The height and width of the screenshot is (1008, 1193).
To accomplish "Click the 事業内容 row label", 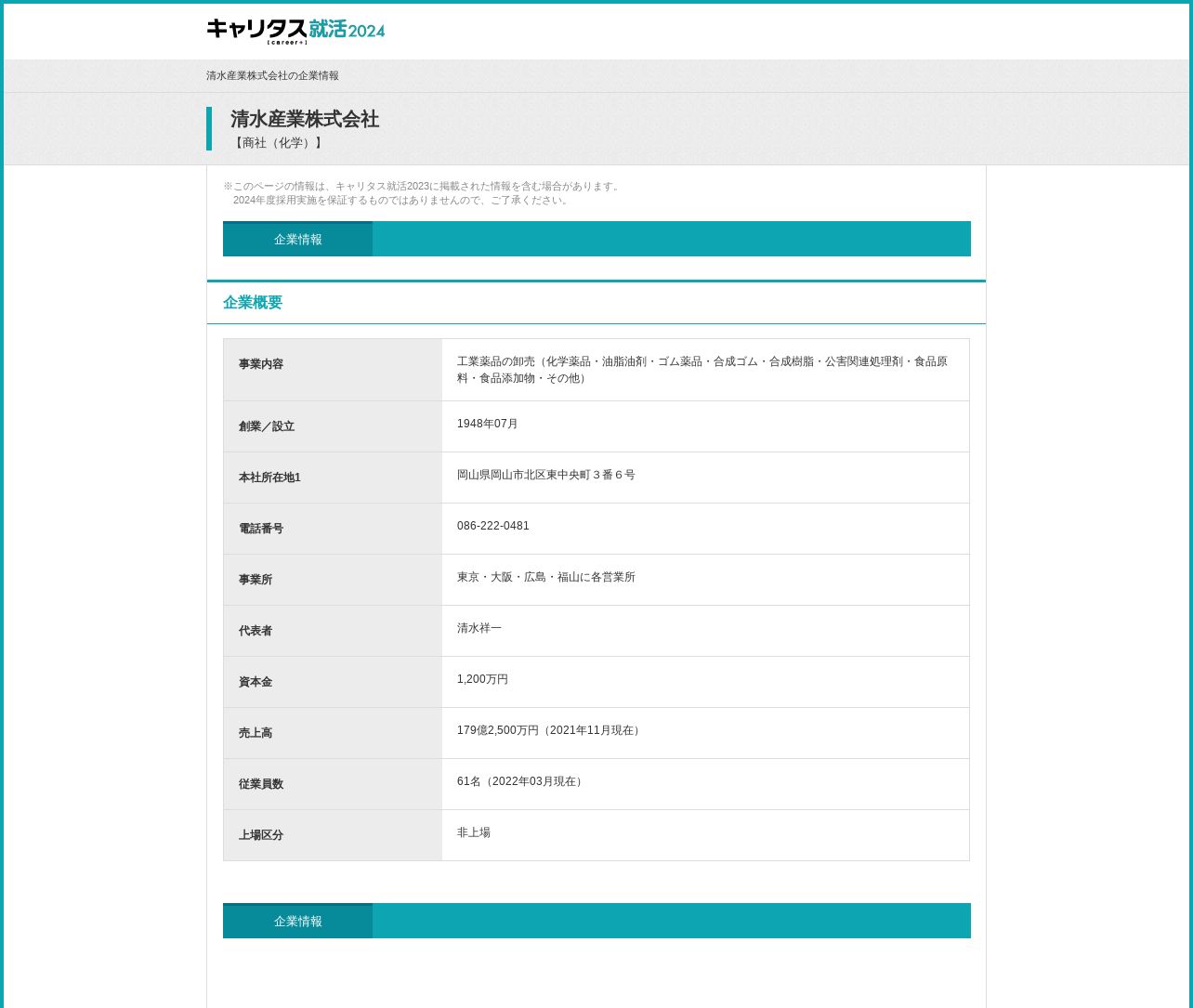I will (261, 364).
